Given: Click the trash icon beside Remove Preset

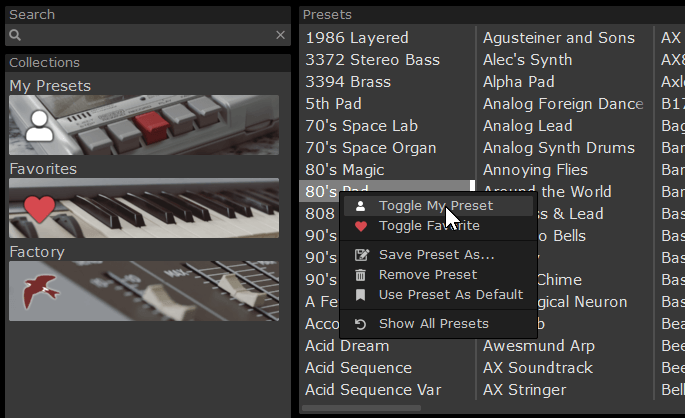Looking at the screenshot, I should point(360,275).
